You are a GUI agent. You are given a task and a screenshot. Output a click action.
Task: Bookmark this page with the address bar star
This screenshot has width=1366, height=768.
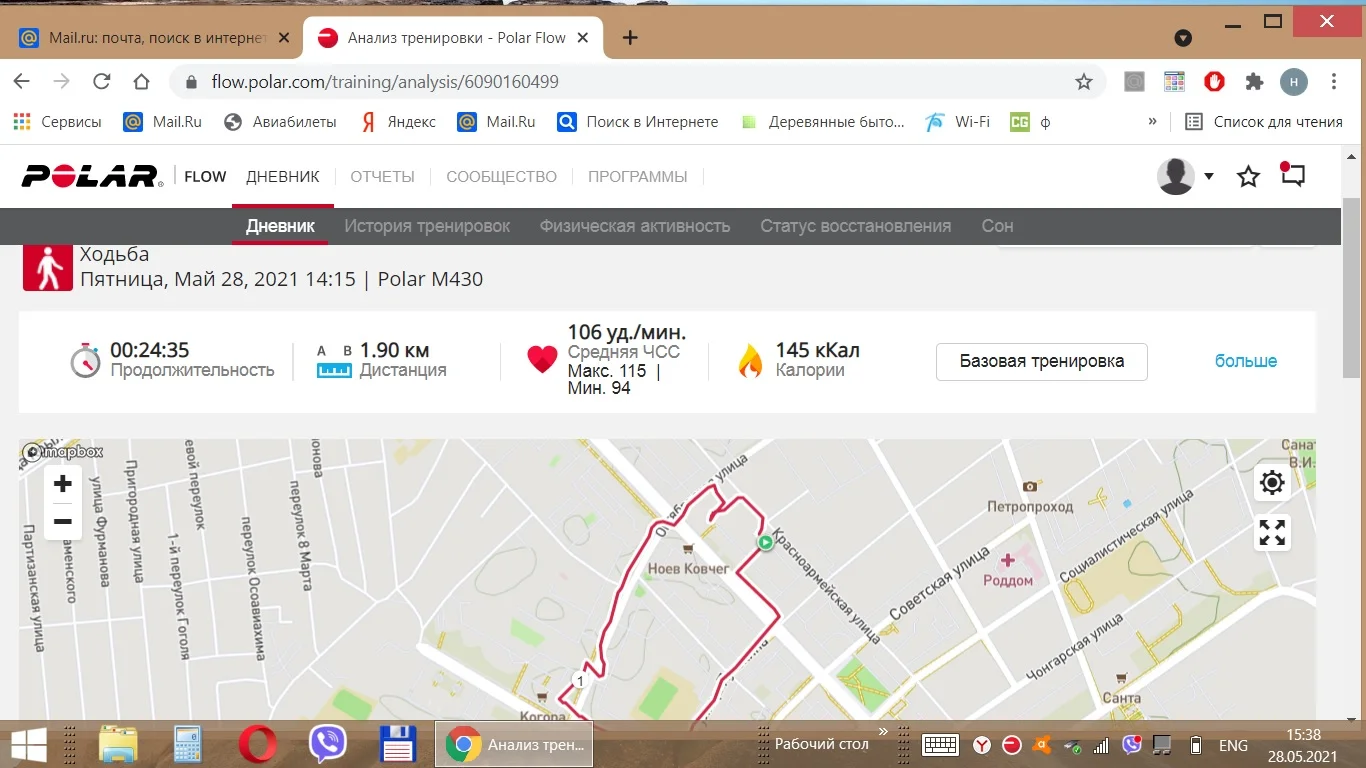coord(1084,82)
